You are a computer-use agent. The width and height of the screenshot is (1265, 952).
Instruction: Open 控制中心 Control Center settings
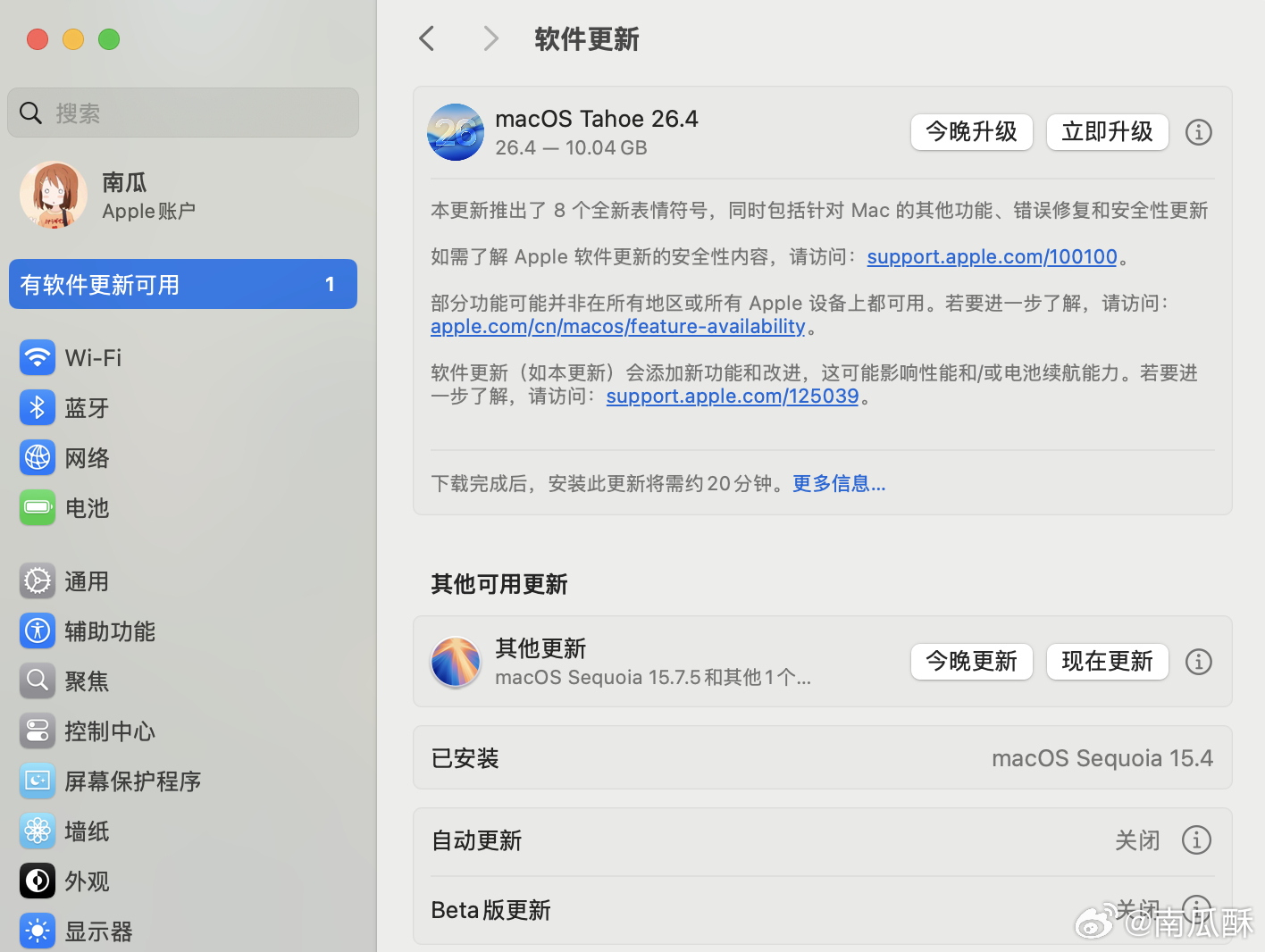[x=109, y=731]
